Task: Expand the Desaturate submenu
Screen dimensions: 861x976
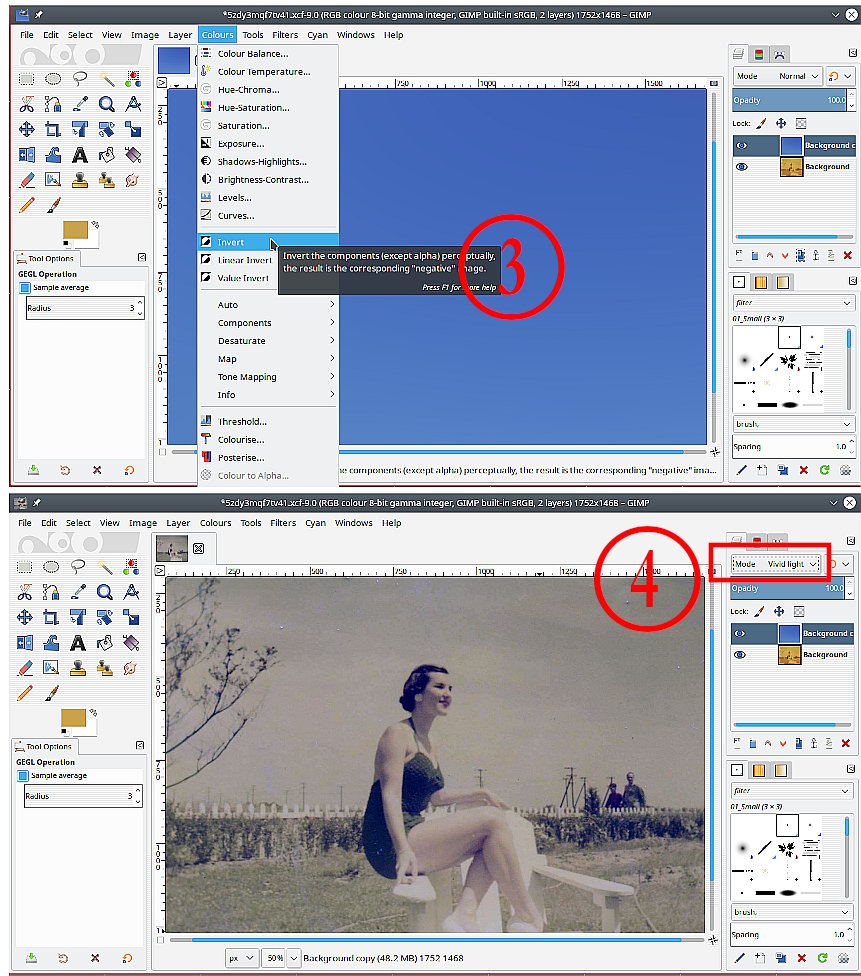Action: point(268,340)
